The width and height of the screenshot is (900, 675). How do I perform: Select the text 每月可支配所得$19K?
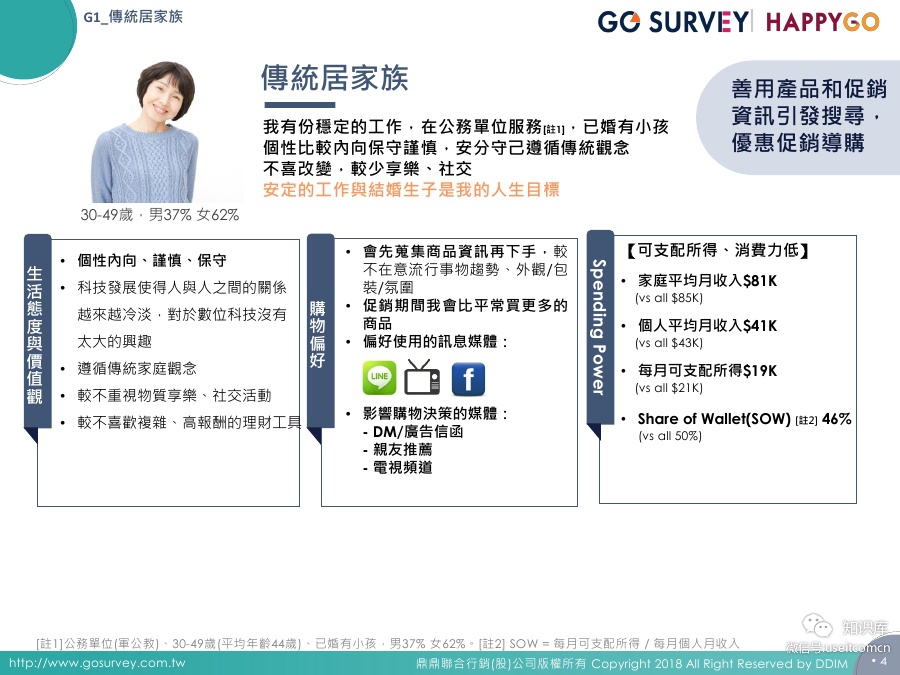pyautogui.click(x=707, y=370)
